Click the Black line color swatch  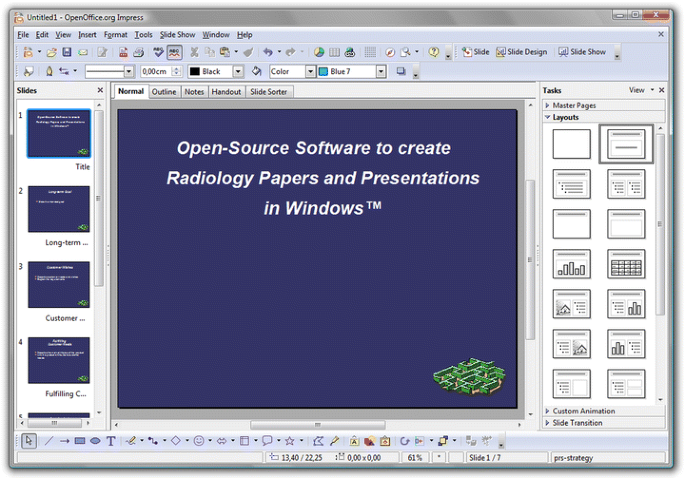pyautogui.click(x=195, y=71)
